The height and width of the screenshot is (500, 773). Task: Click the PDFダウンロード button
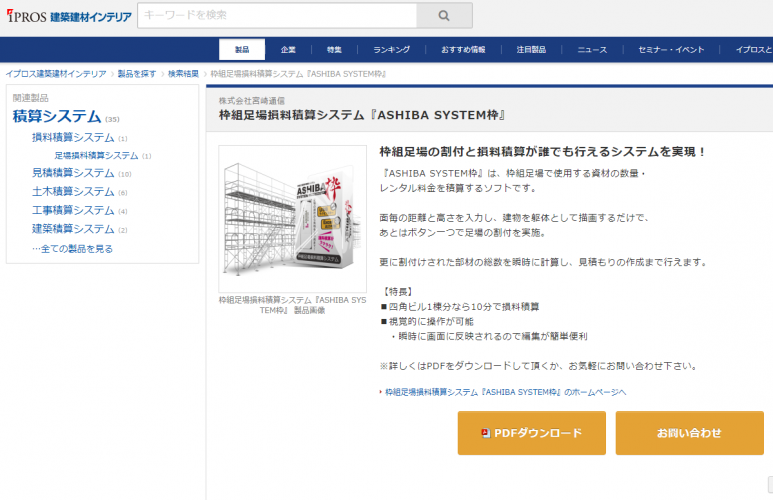point(531,433)
